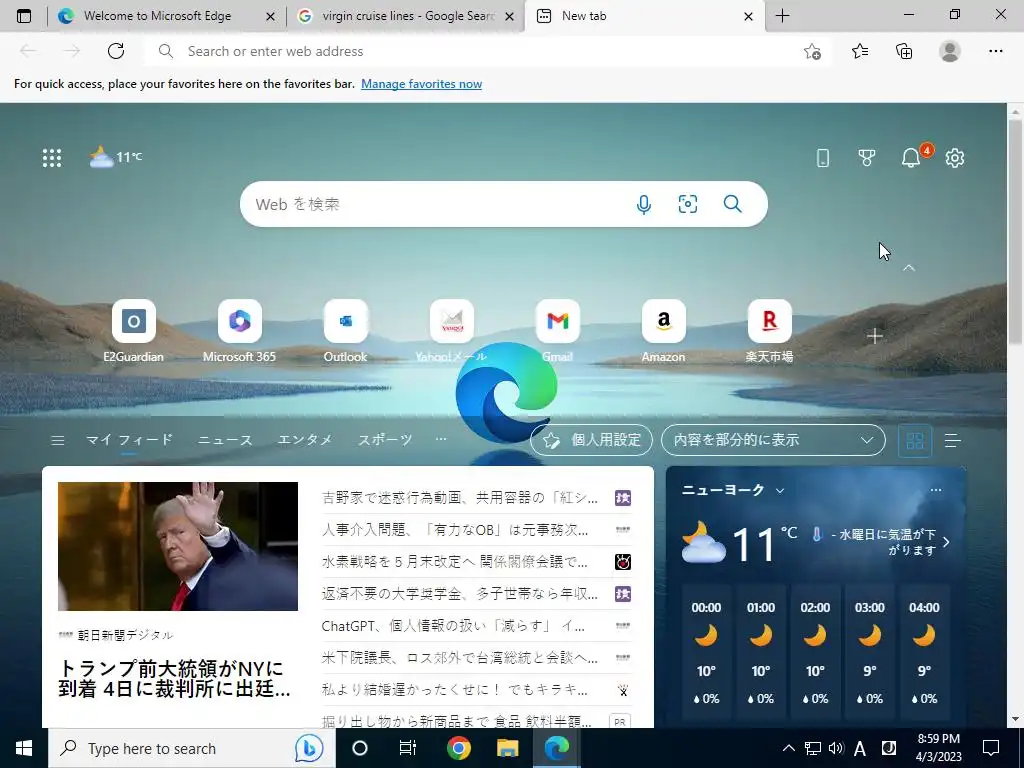Open a new browser tab plus button

pos(782,16)
